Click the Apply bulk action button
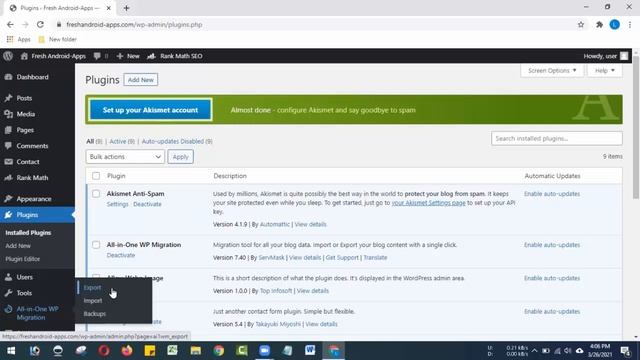Screen dimensions: 640x360 point(180,157)
